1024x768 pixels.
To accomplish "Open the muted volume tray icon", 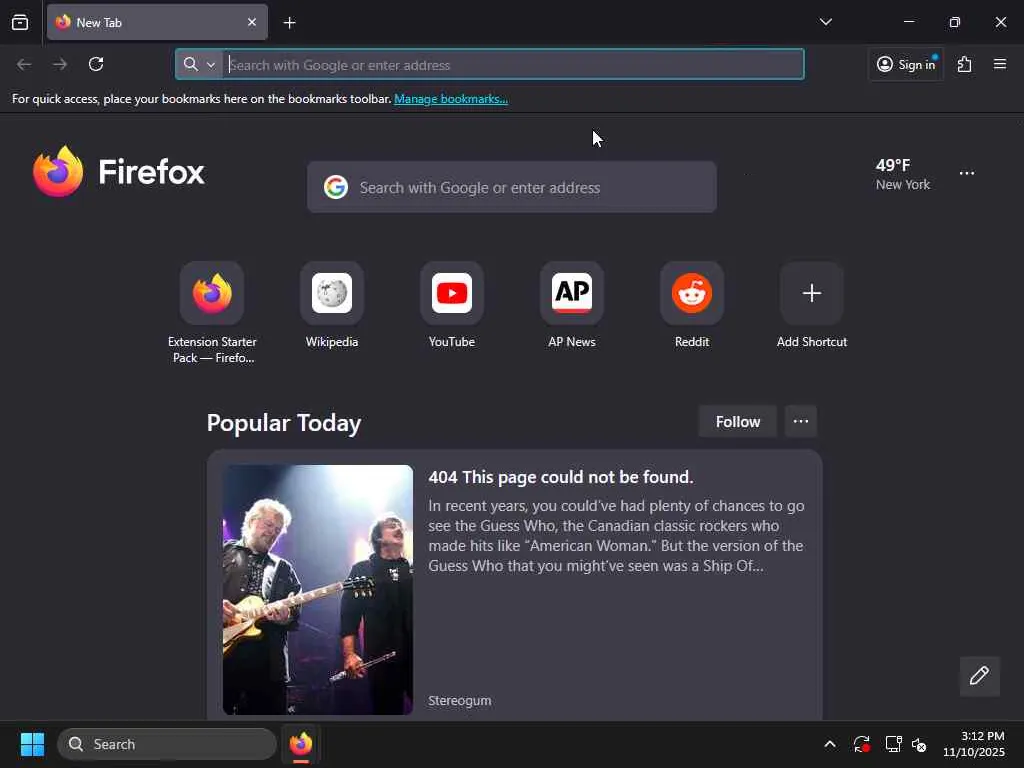I will click(x=919, y=744).
